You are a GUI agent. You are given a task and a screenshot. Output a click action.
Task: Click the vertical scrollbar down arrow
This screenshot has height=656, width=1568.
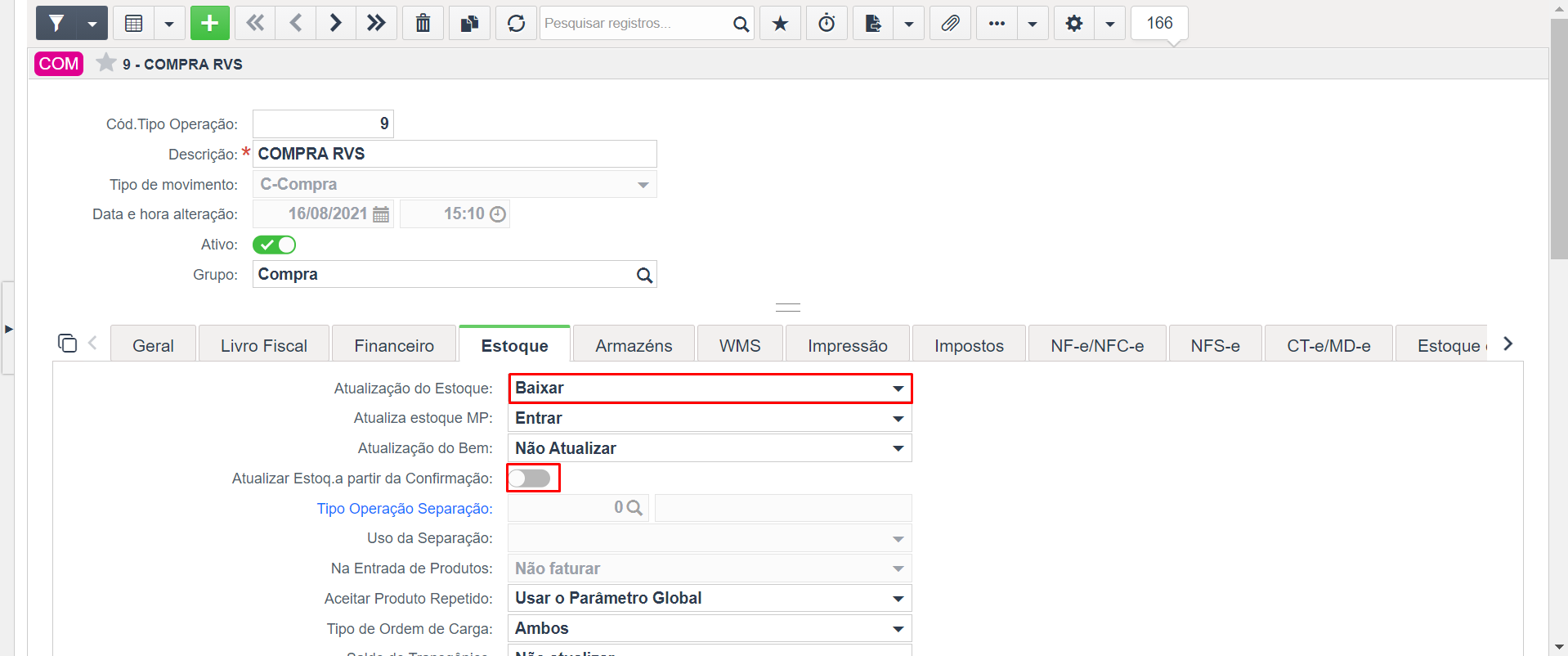1559,647
